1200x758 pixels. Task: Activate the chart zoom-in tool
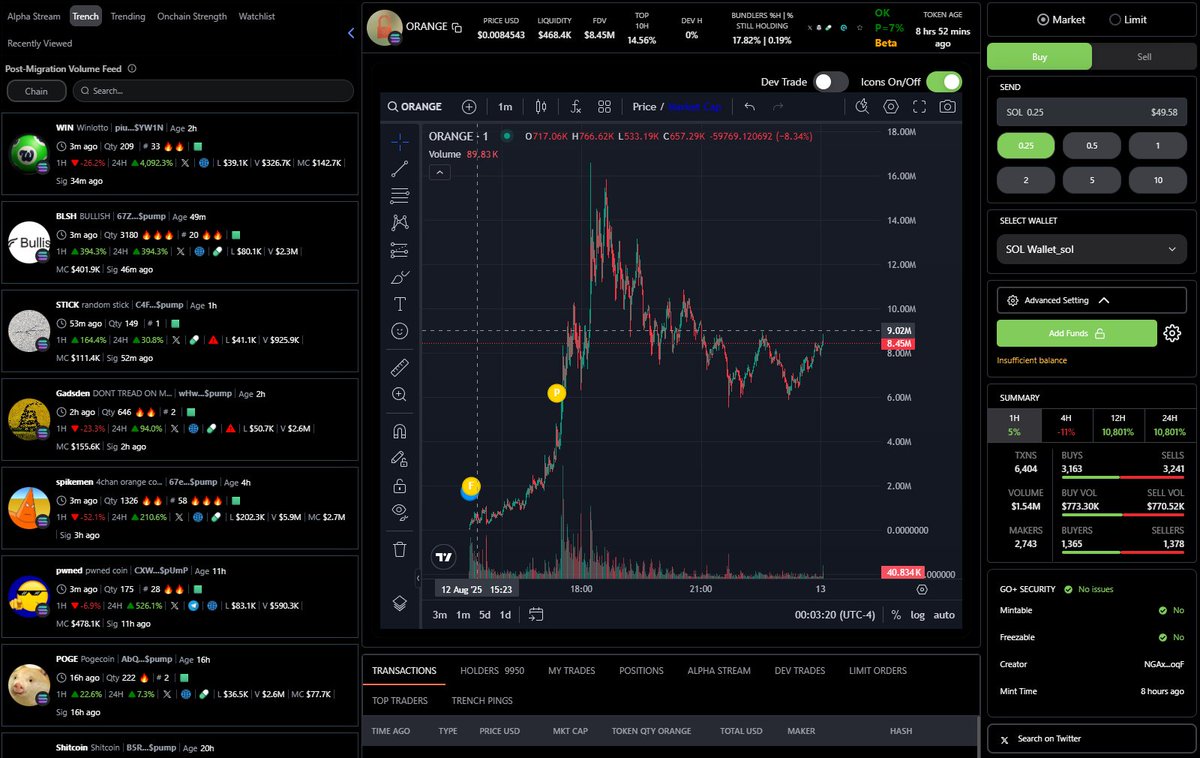point(400,395)
